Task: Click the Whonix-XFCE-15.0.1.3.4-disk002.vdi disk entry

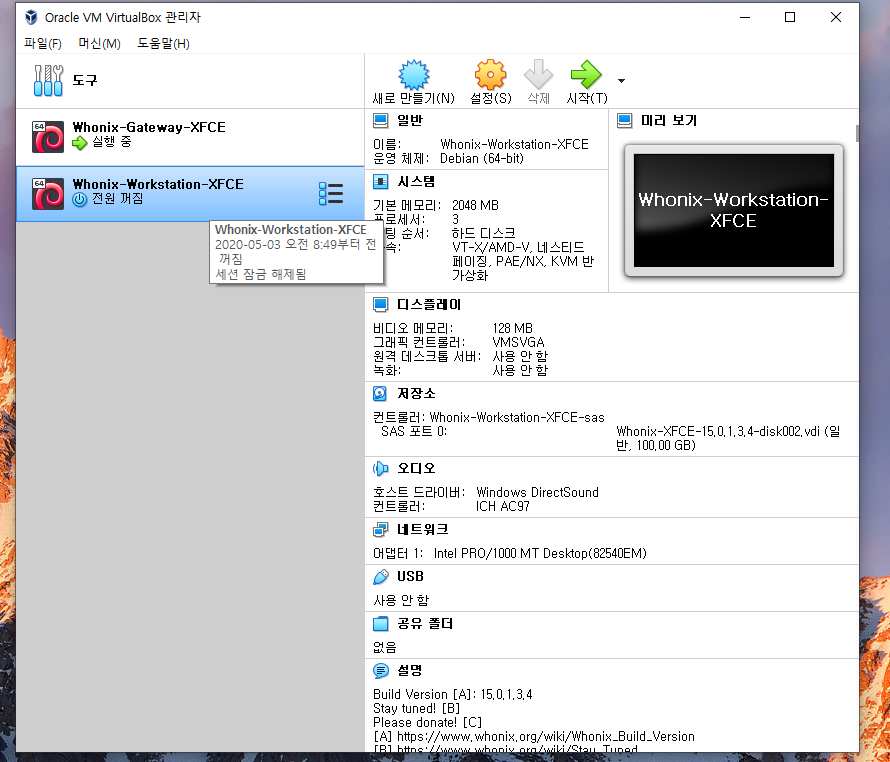Action: [728, 438]
